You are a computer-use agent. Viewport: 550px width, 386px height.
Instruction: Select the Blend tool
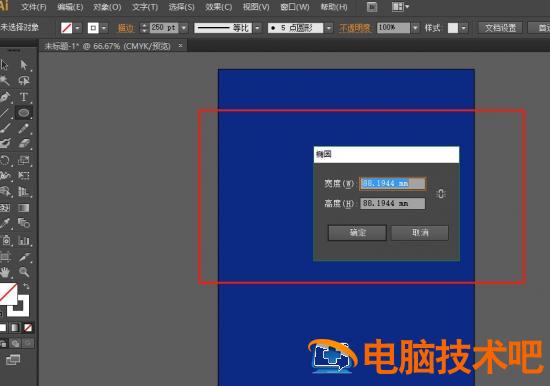(x=24, y=223)
